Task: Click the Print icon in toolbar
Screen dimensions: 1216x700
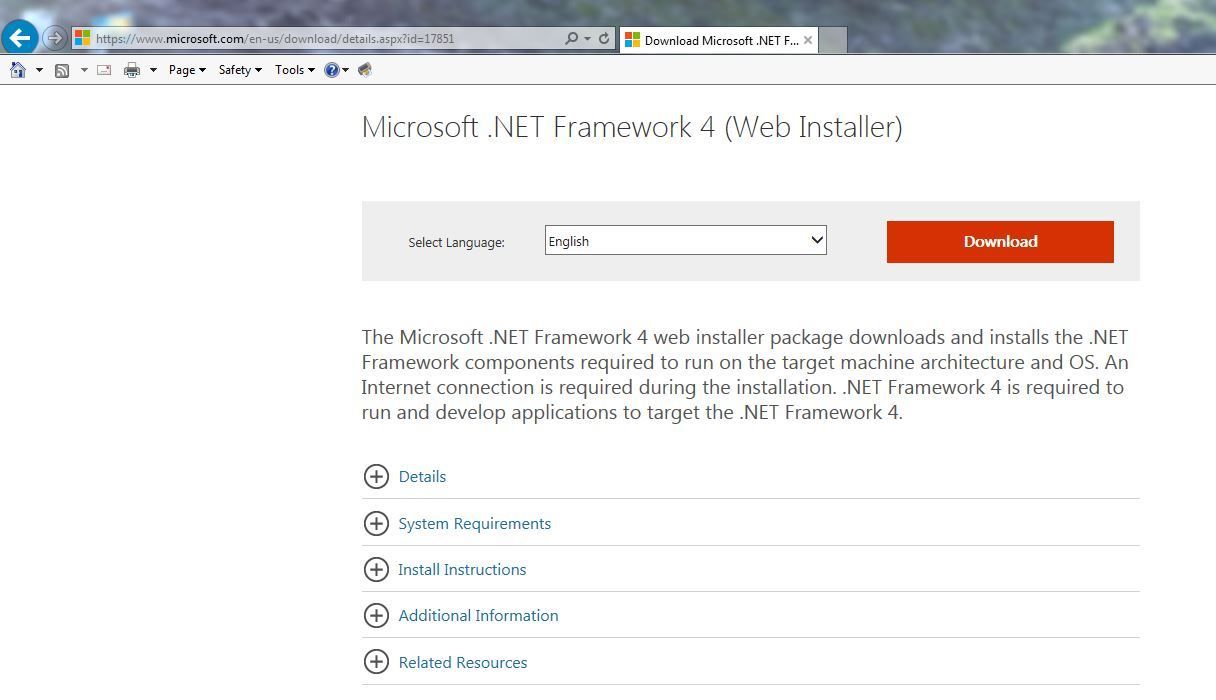Action: coord(132,70)
